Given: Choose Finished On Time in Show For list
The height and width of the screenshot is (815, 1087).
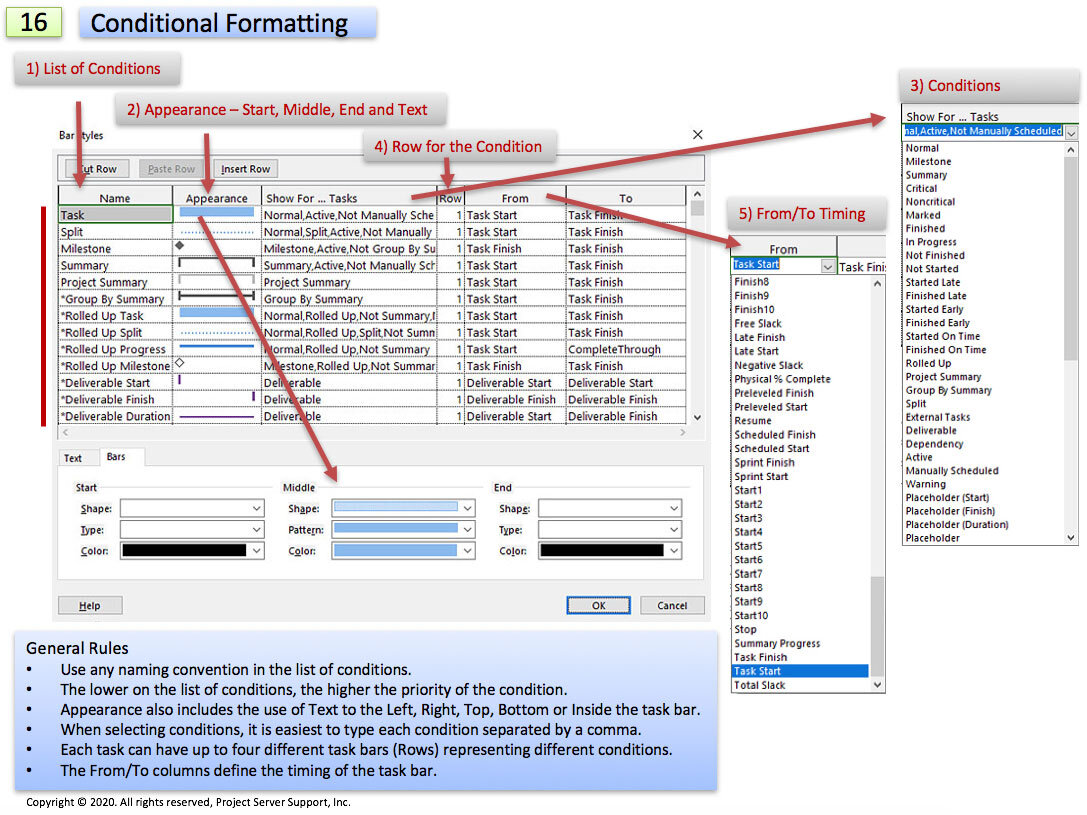Looking at the screenshot, I should (x=946, y=349).
